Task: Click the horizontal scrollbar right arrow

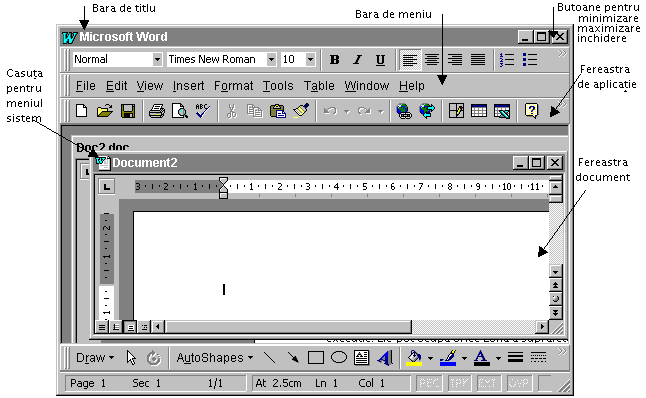Action: tap(542, 327)
